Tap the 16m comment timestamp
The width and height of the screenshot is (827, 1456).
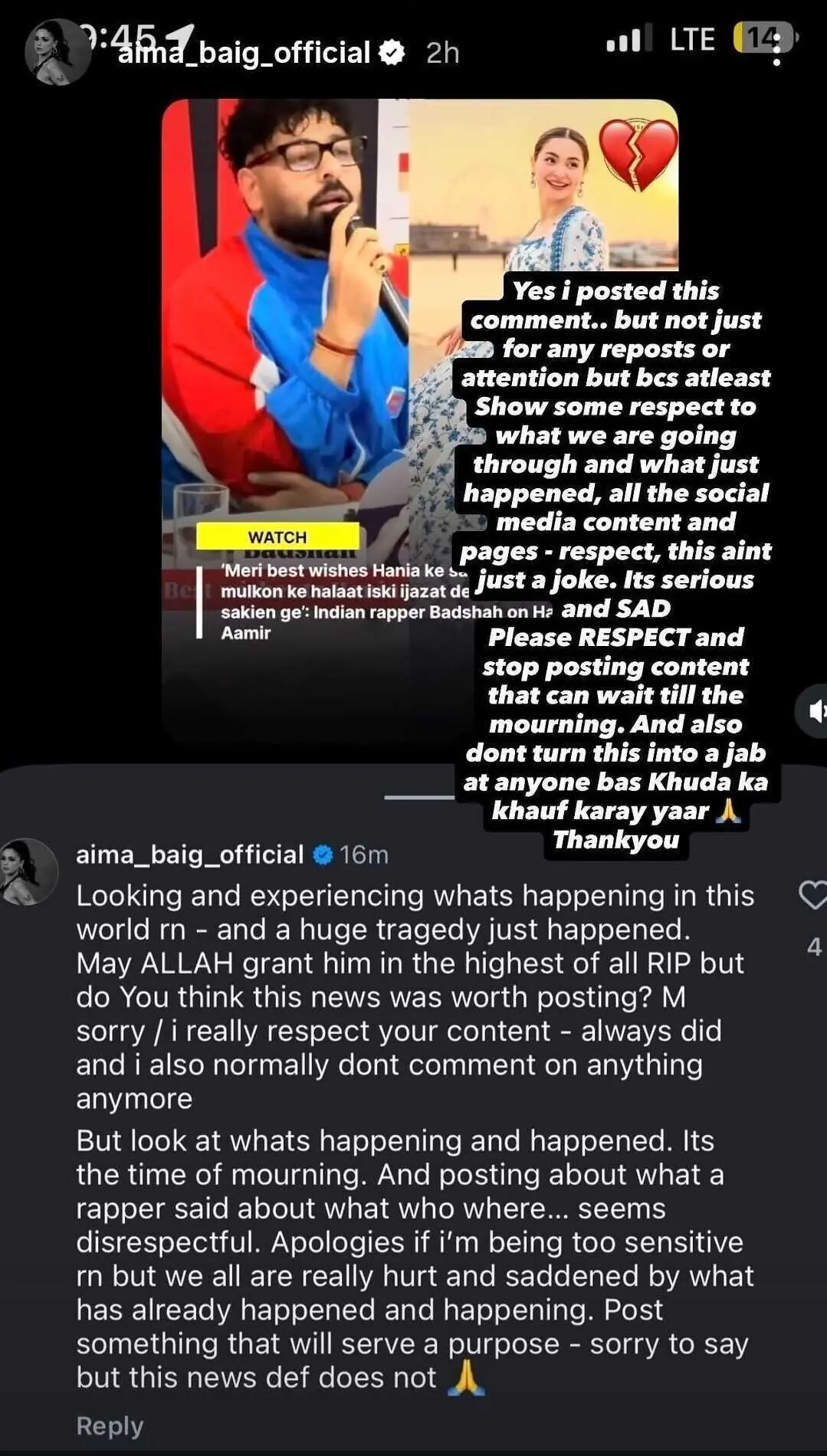pyautogui.click(x=364, y=854)
